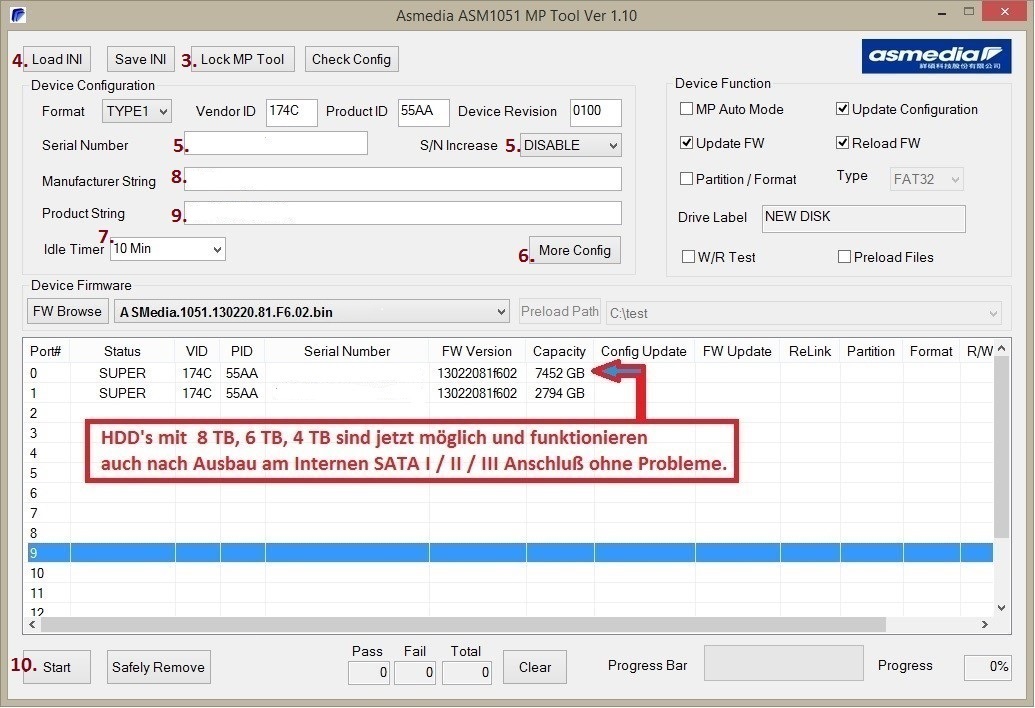Screen dimensions: 1035x708
Task: Click the horizontal scrollbar thumb
Action: pyautogui.click(x=463, y=624)
